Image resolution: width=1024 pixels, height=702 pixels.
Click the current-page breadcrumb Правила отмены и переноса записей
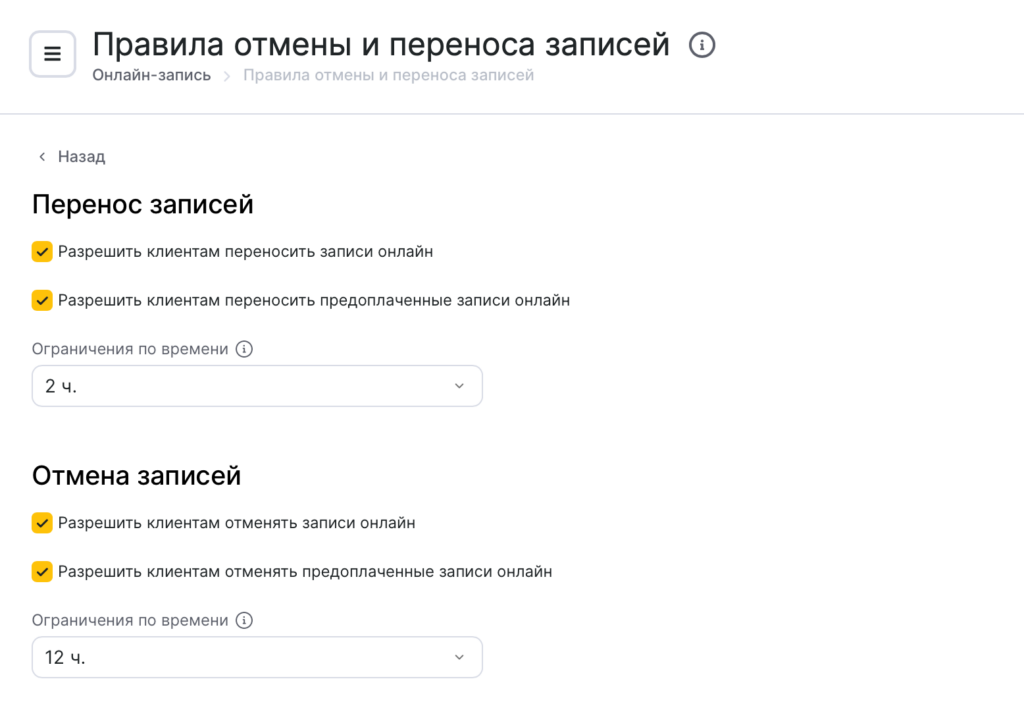pos(389,75)
